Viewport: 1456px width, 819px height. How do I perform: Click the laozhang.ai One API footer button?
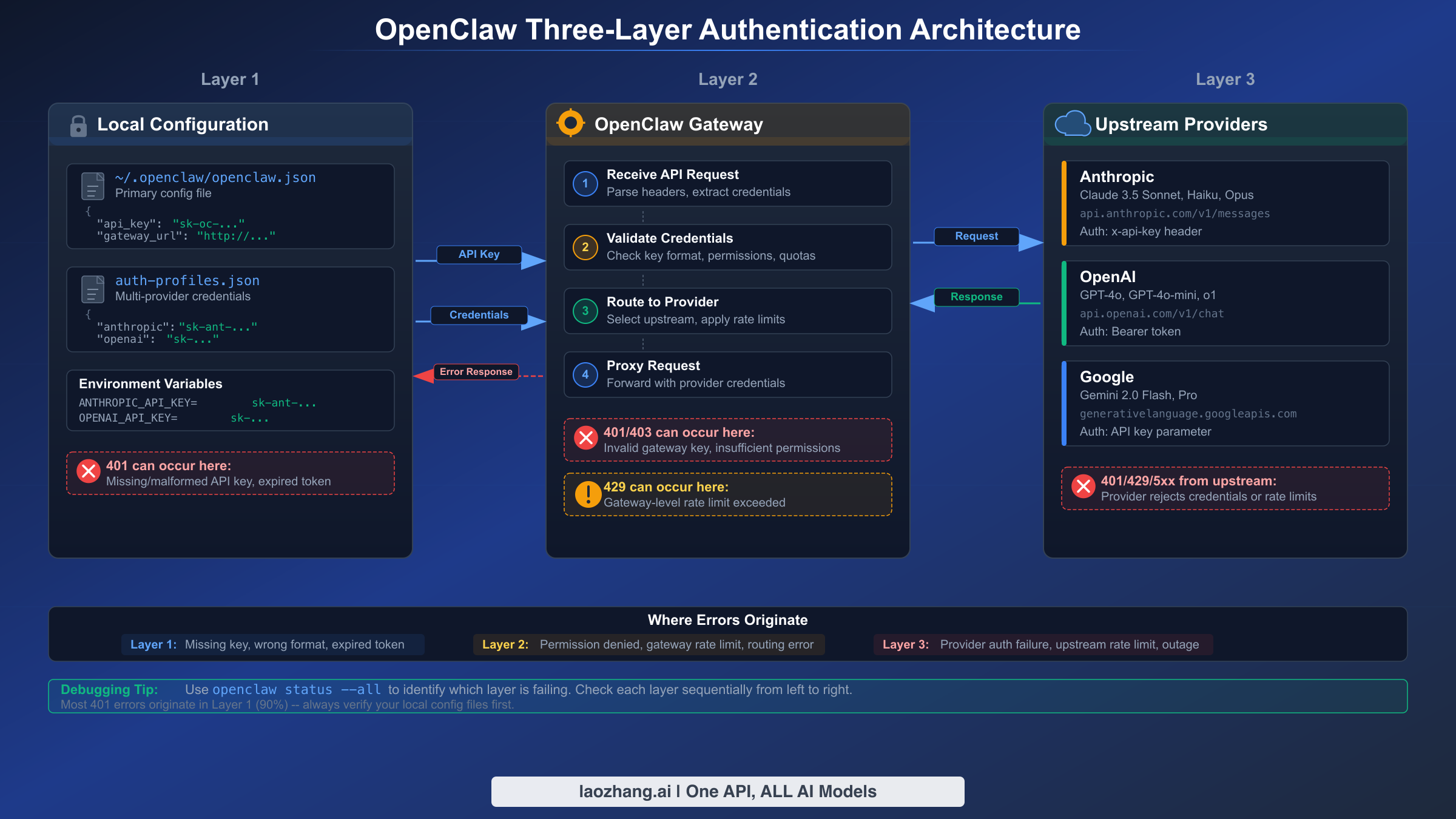727,791
